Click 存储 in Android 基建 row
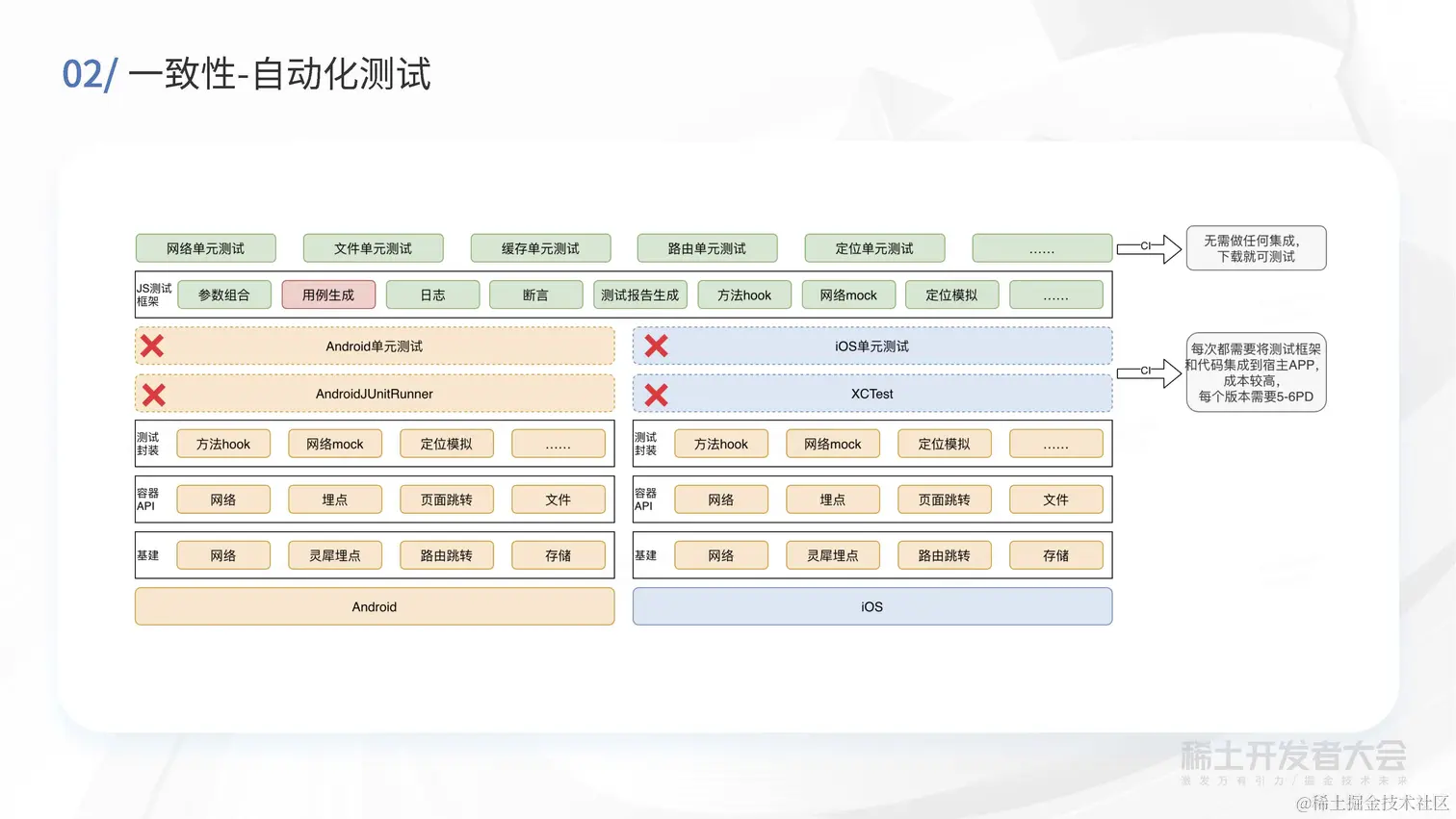 tap(559, 555)
